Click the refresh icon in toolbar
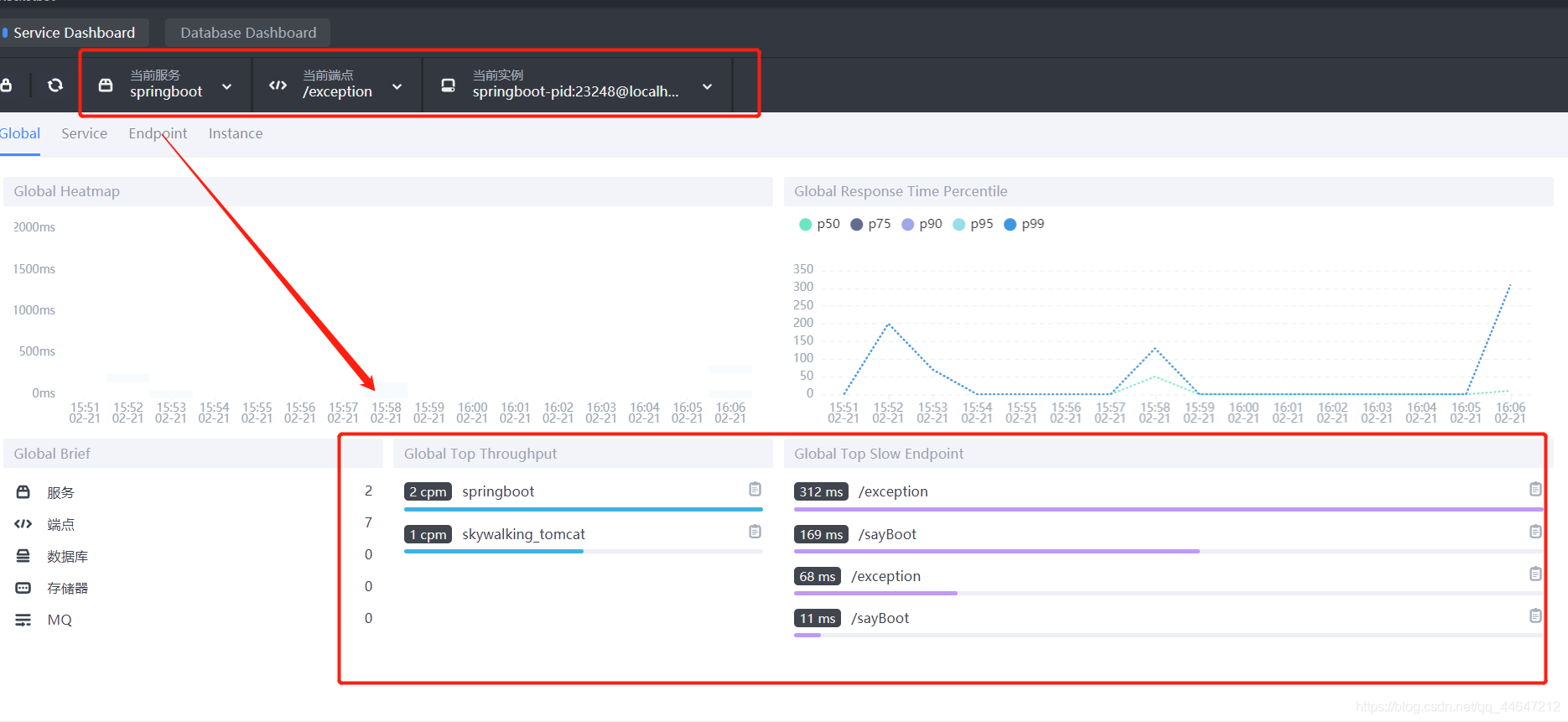Image resolution: width=1568 pixels, height=722 pixels. pos(55,85)
